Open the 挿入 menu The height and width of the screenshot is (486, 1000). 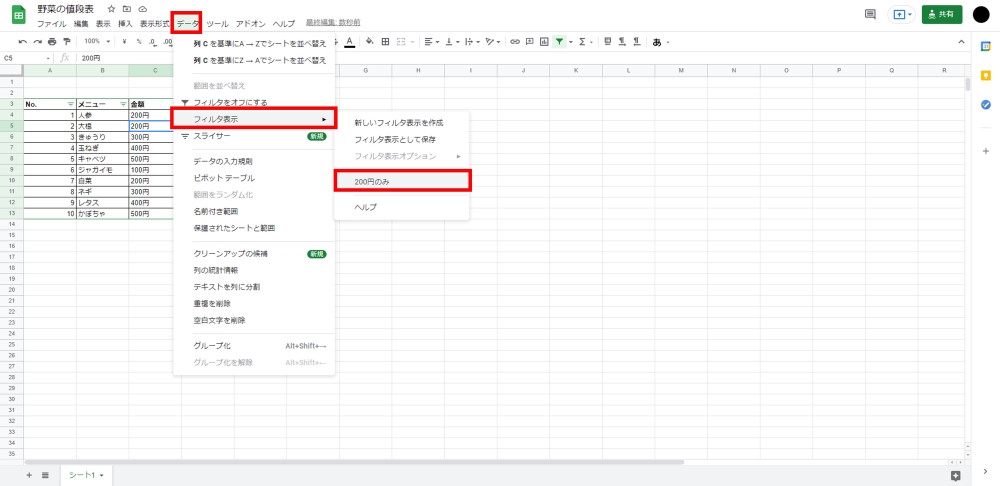125,24
